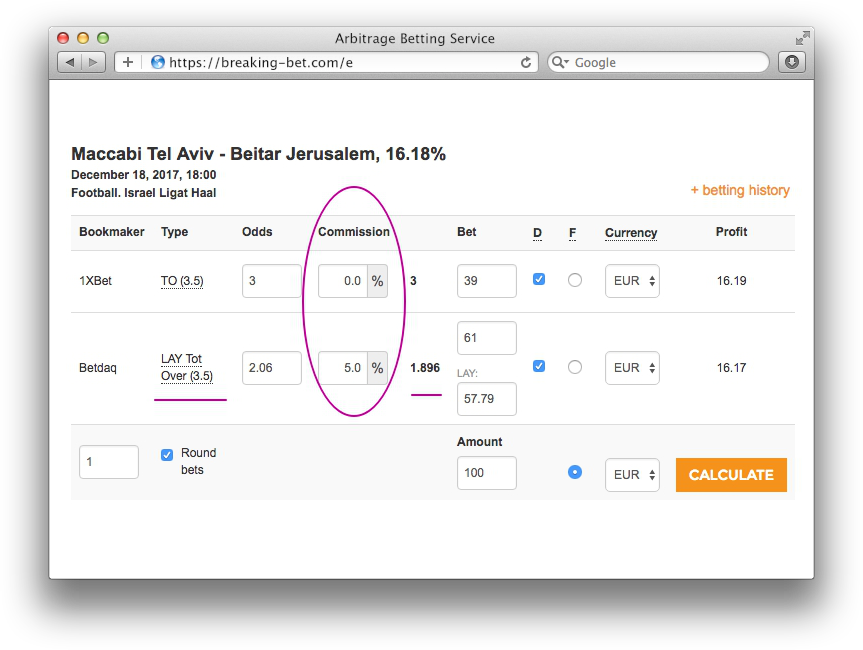Click the CALCULATE button

tap(731, 474)
